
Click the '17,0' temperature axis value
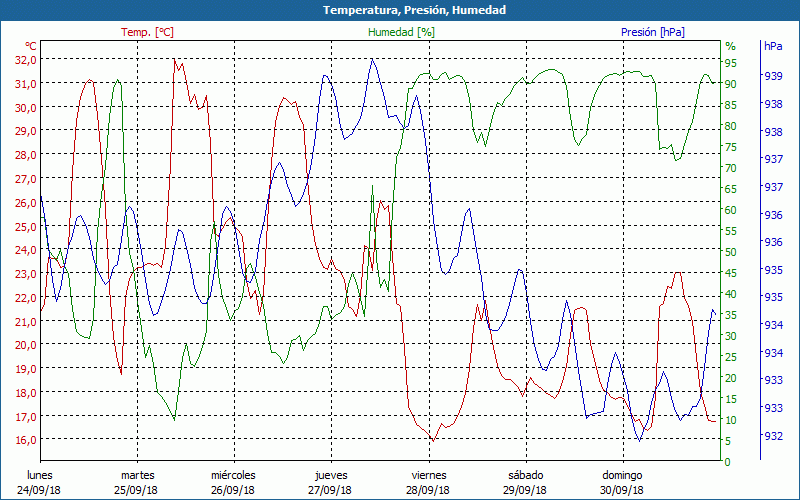click(26, 416)
